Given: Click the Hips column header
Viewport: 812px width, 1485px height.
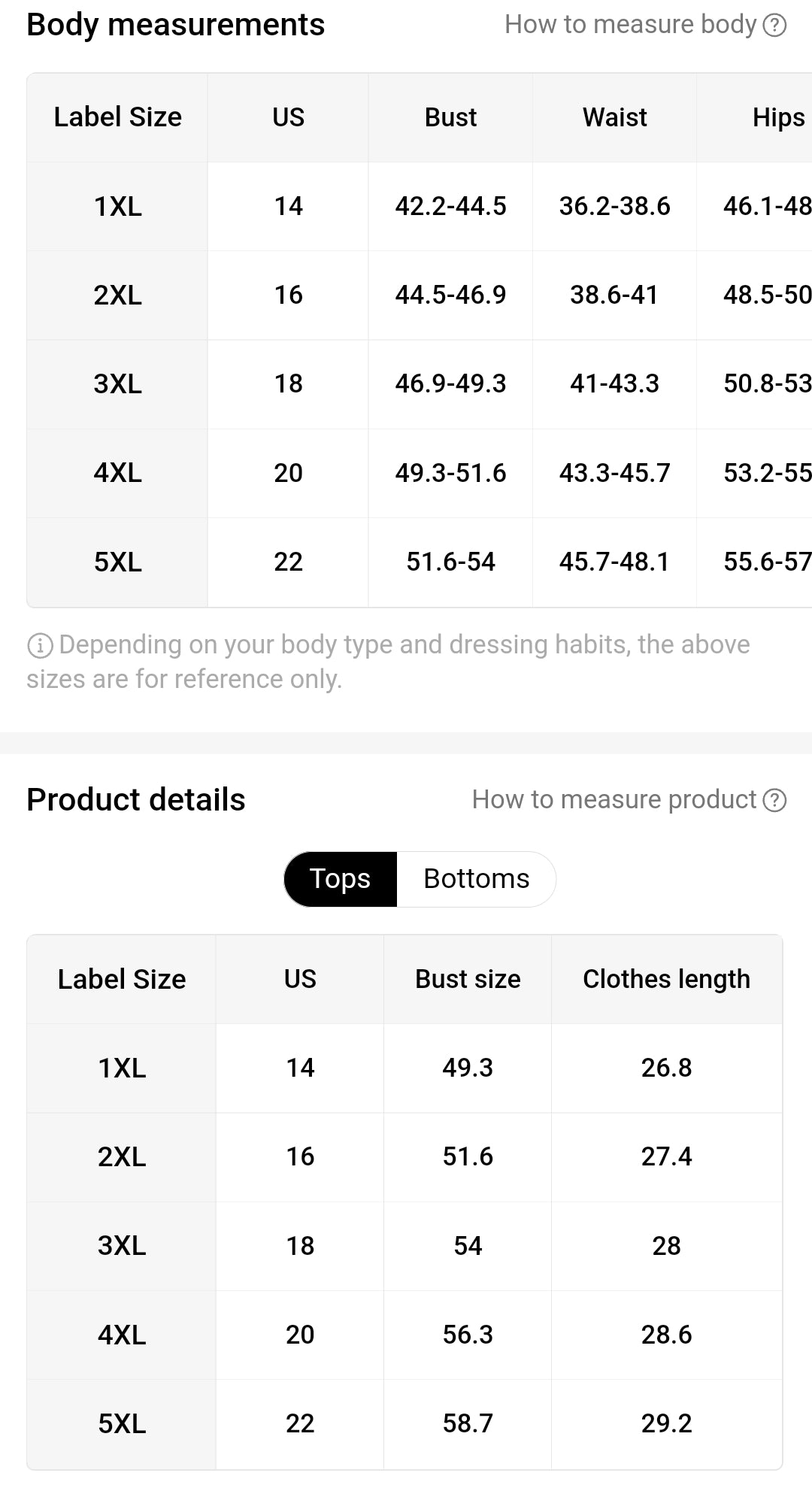Looking at the screenshot, I should tap(778, 117).
